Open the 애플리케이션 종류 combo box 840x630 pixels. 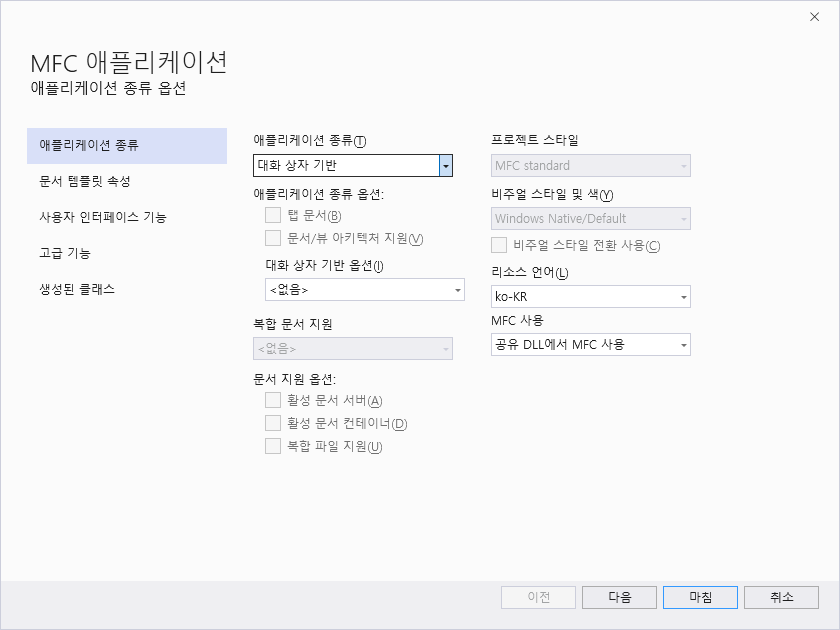[352, 166]
